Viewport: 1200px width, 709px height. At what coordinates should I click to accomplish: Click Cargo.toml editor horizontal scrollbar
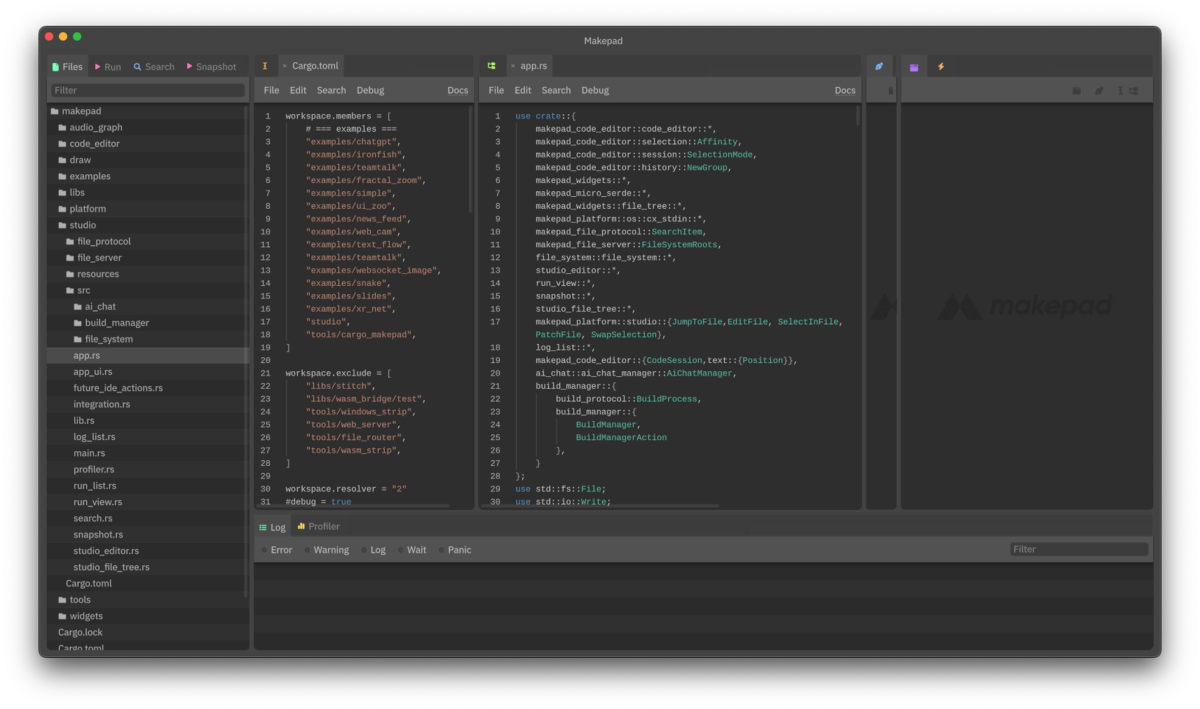[x=352, y=506]
